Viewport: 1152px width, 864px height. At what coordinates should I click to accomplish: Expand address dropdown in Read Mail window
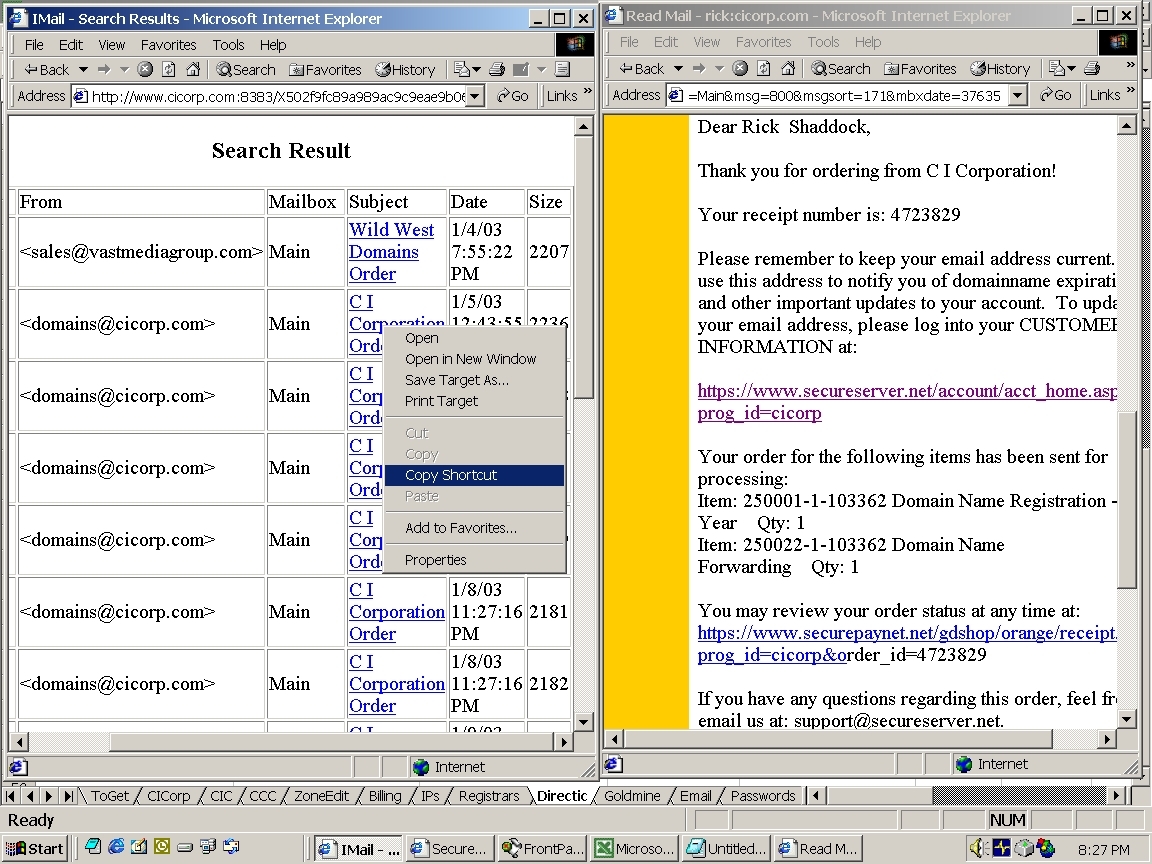1018,95
